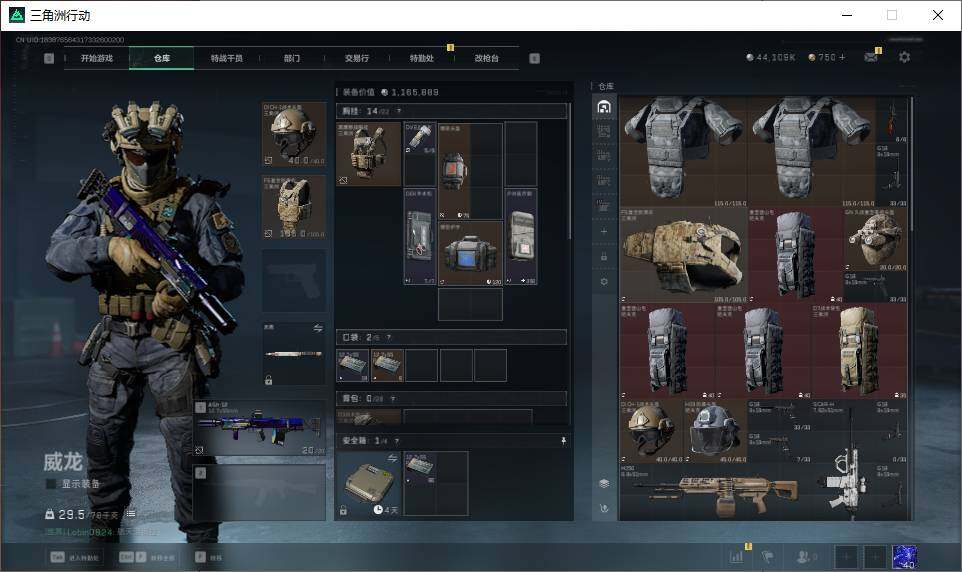
Task: Select the empty second weapon slot
Action: click(x=260, y=492)
